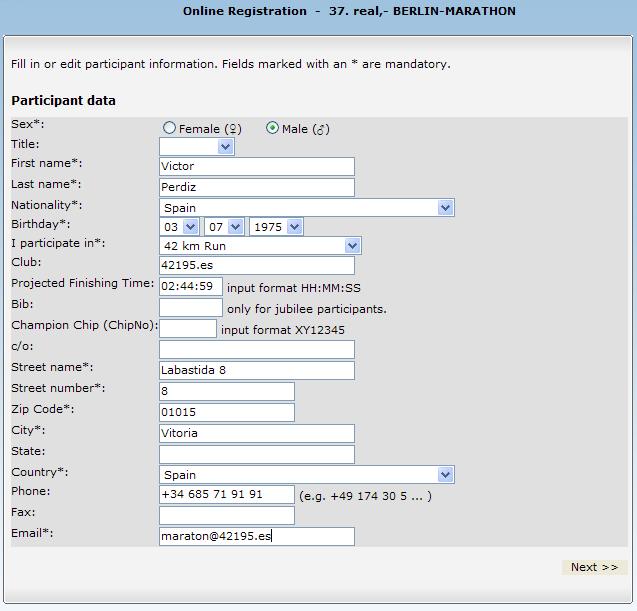Click the Last name field containing Perdiz
The width and height of the screenshot is (637, 611).
(256, 187)
